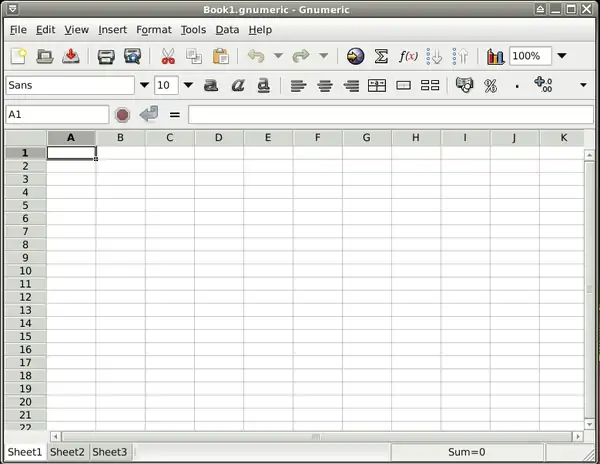Open the function wizard f(x) icon
Viewport: 600px width, 464px height.
408,57
